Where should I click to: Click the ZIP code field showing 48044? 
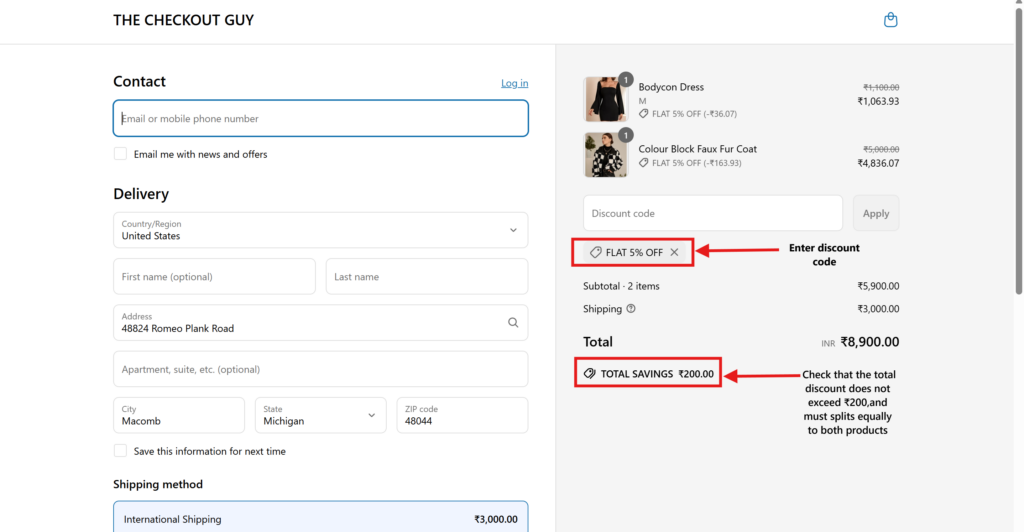coord(462,415)
